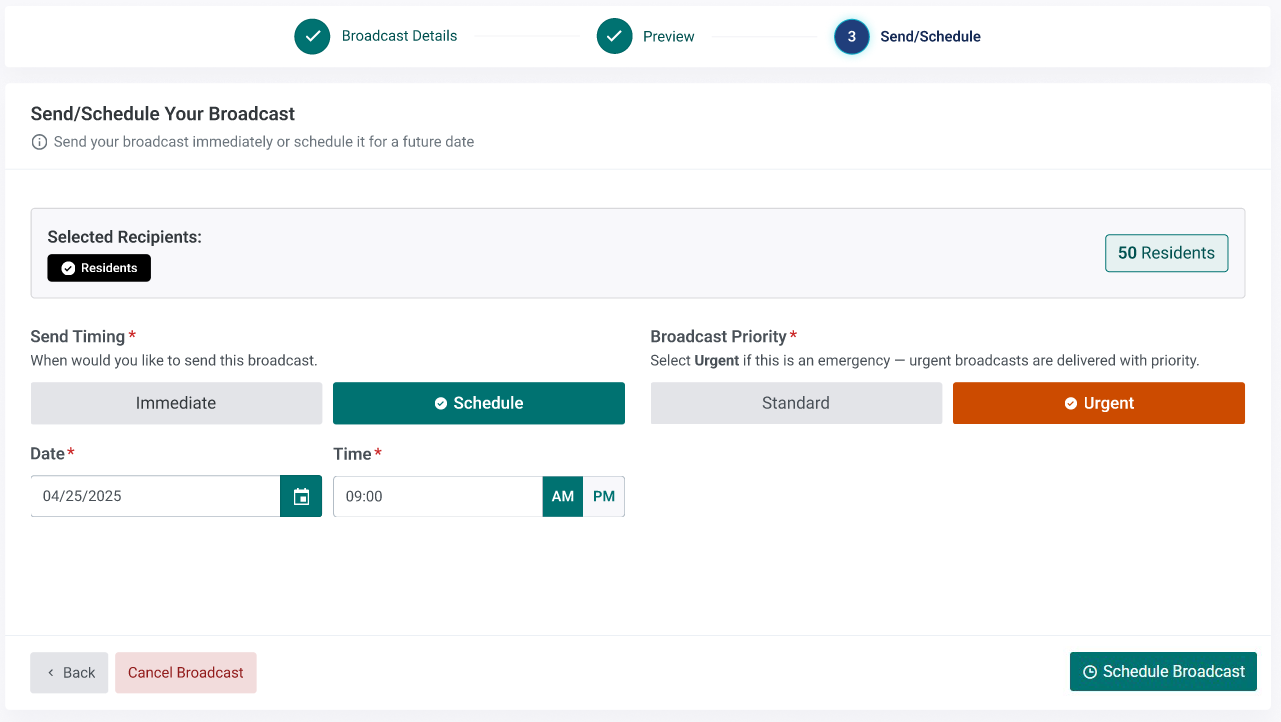Click the 50 Residents count badge
Image resolution: width=1281 pixels, height=722 pixels.
coord(1166,253)
